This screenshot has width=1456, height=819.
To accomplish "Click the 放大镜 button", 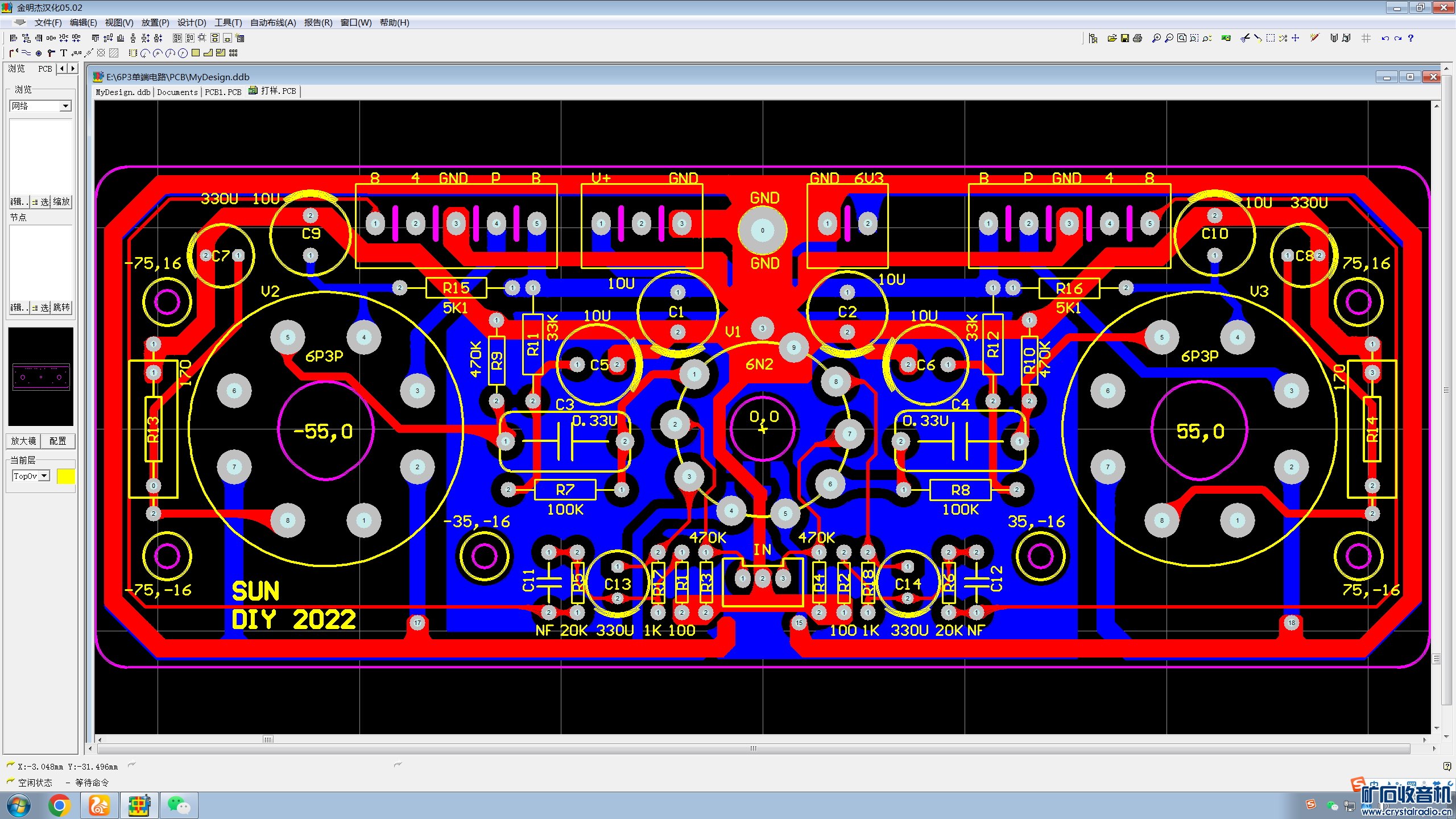I will click(23, 441).
